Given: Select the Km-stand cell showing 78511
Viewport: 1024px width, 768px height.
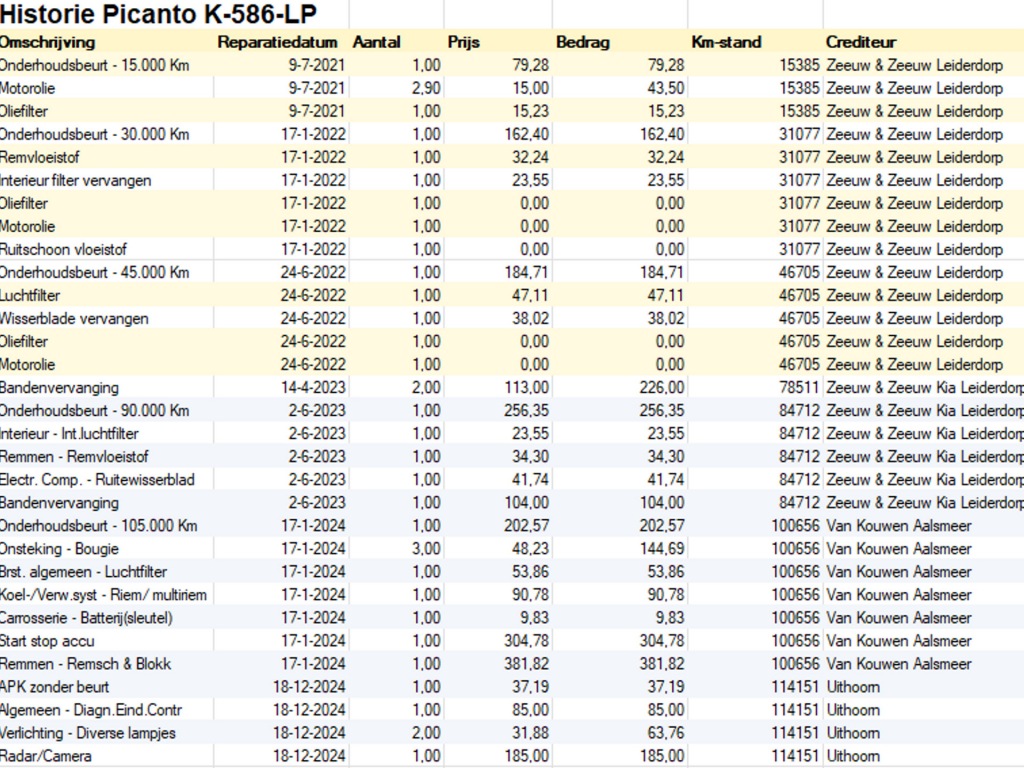Looking at the screenshot, I should pyautogui.click(x=799, y=388).
